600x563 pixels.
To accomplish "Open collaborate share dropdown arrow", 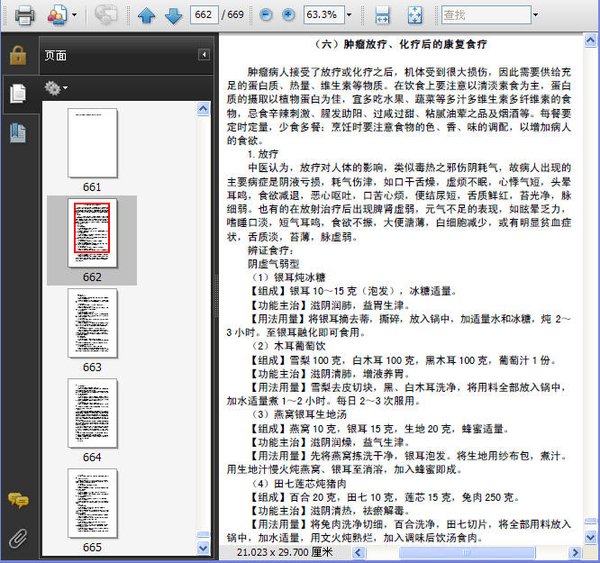I will (x=74, y=15).
